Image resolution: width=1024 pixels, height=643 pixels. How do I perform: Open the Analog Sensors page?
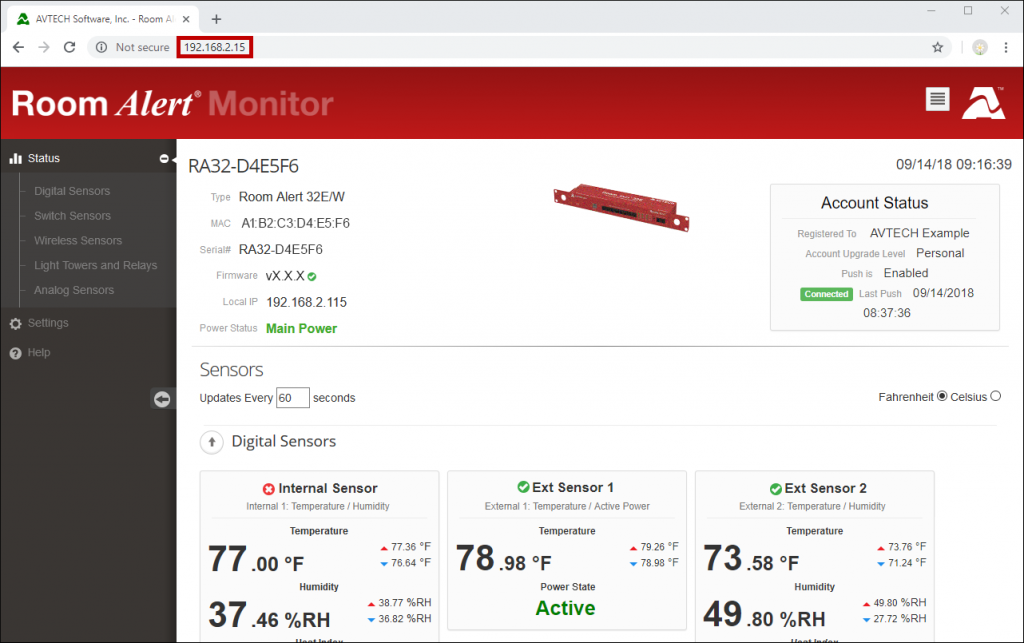coord(73,290)
